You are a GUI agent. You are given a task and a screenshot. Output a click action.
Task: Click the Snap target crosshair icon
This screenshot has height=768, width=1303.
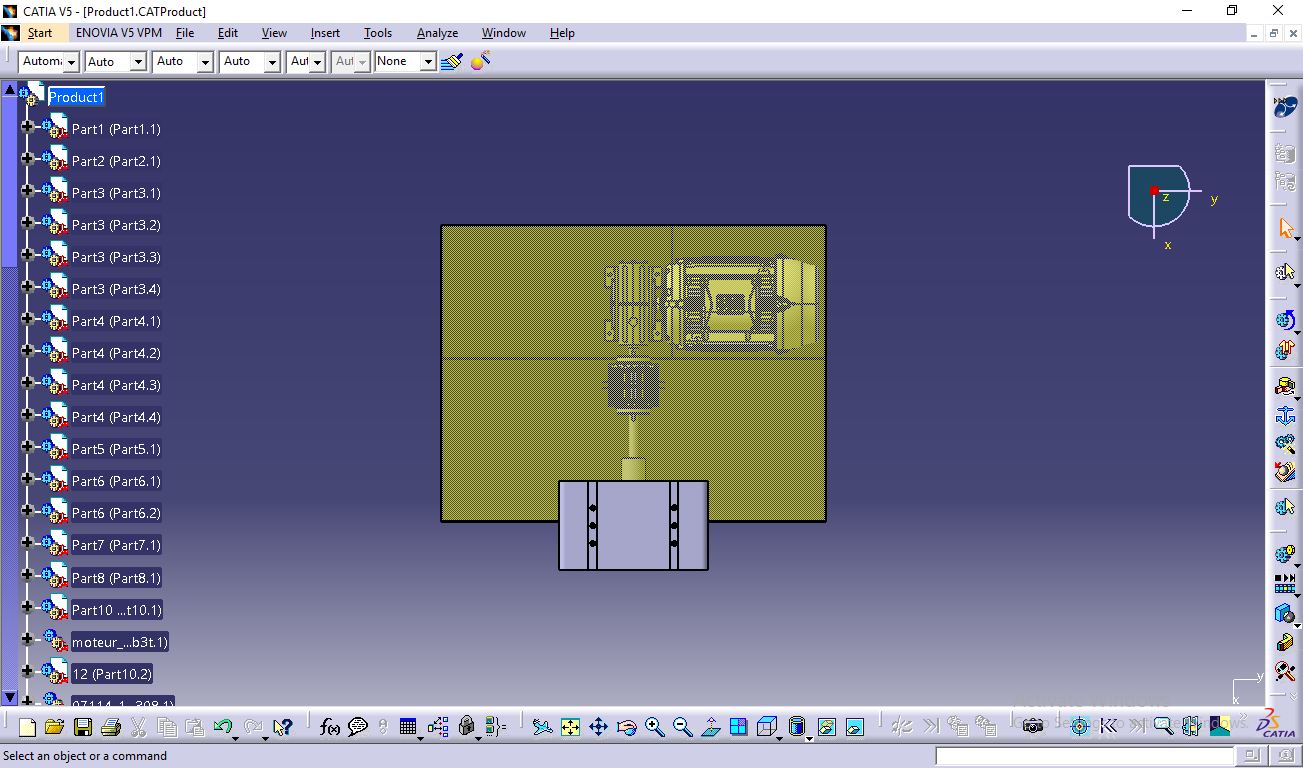point(1079,726)
